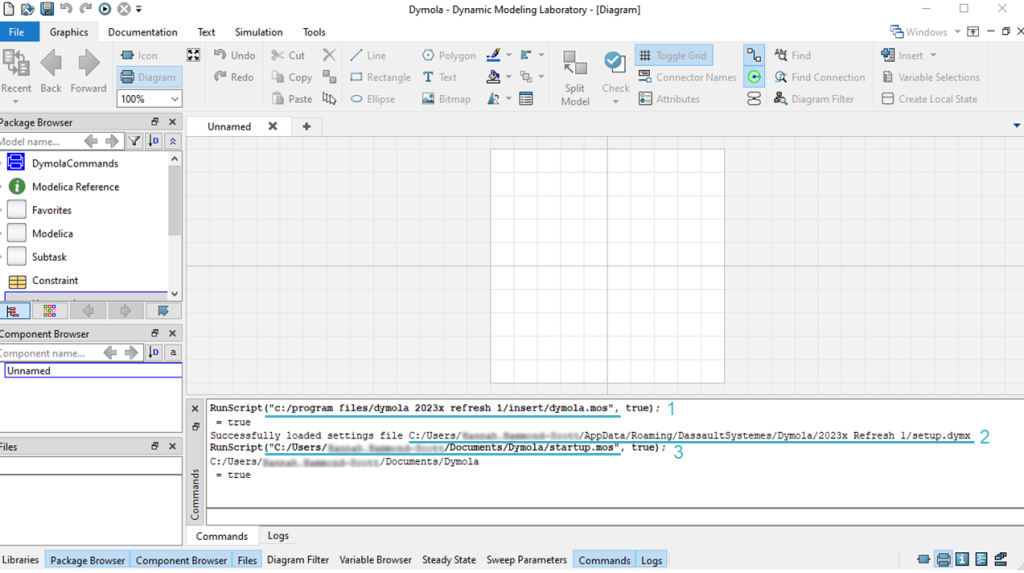Screen dimensions: 1024x573
Task: Open Attributes dialog
Action: pyautogui.click(x=669, y=99)
